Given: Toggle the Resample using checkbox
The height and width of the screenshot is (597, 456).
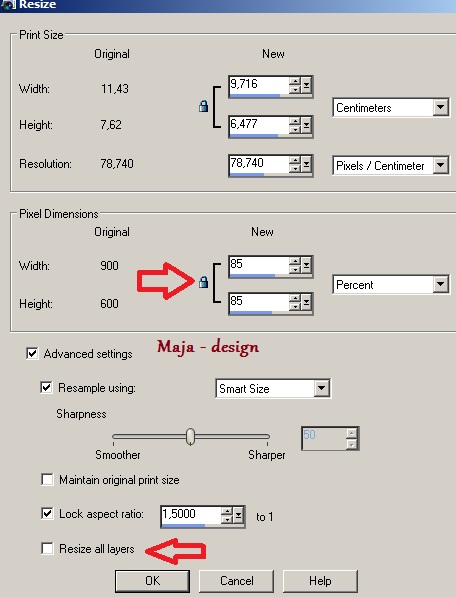Looking at the screenshot, I should (46, 388).
